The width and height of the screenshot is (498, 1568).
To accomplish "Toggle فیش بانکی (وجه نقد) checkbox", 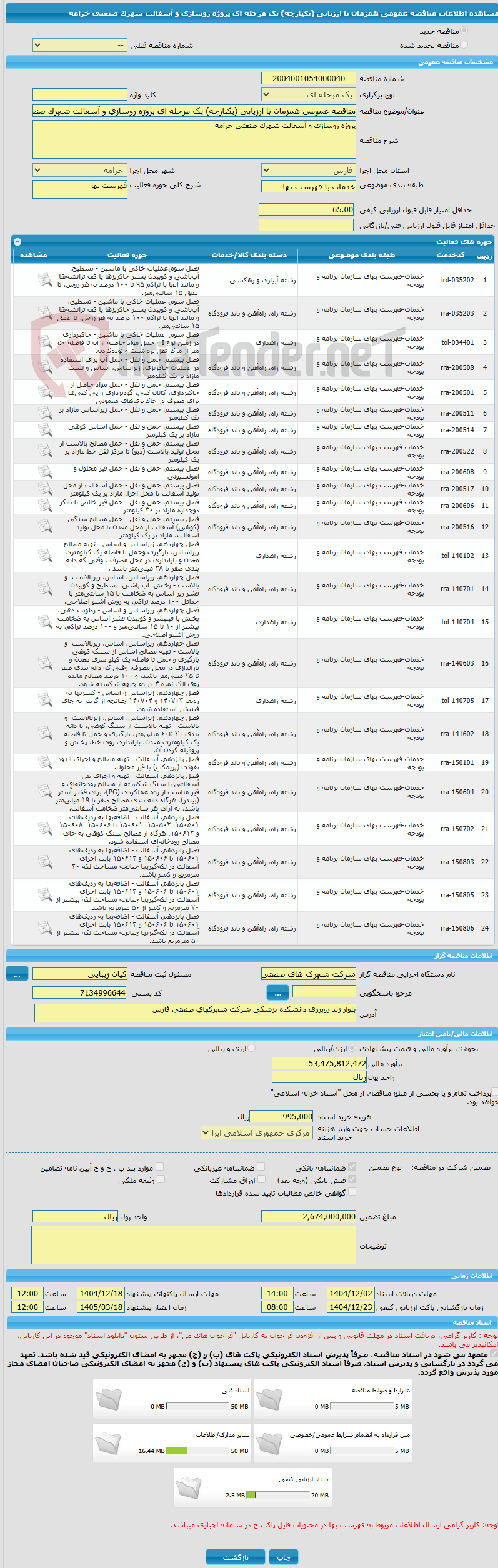I will (352, 1179).
